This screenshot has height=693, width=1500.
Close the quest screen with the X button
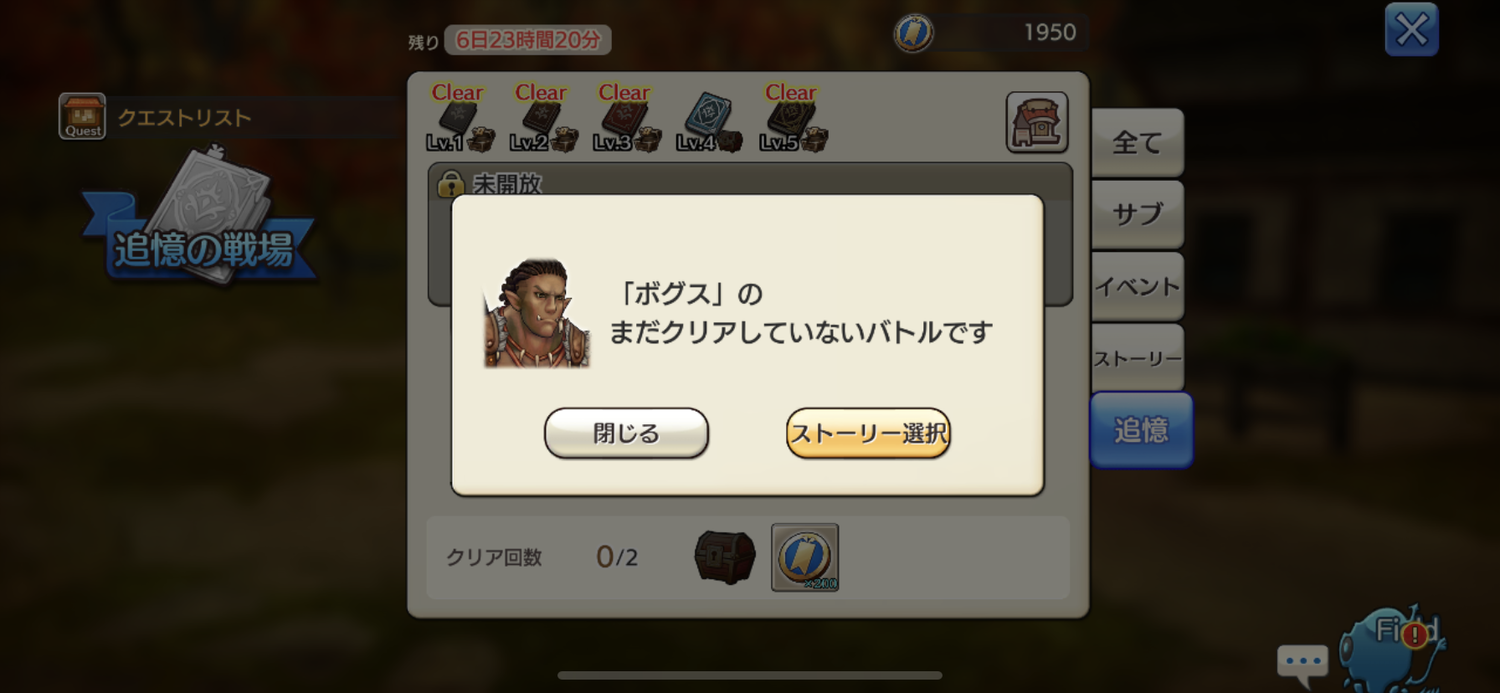pyautogui.click(x=1411, y=30)
